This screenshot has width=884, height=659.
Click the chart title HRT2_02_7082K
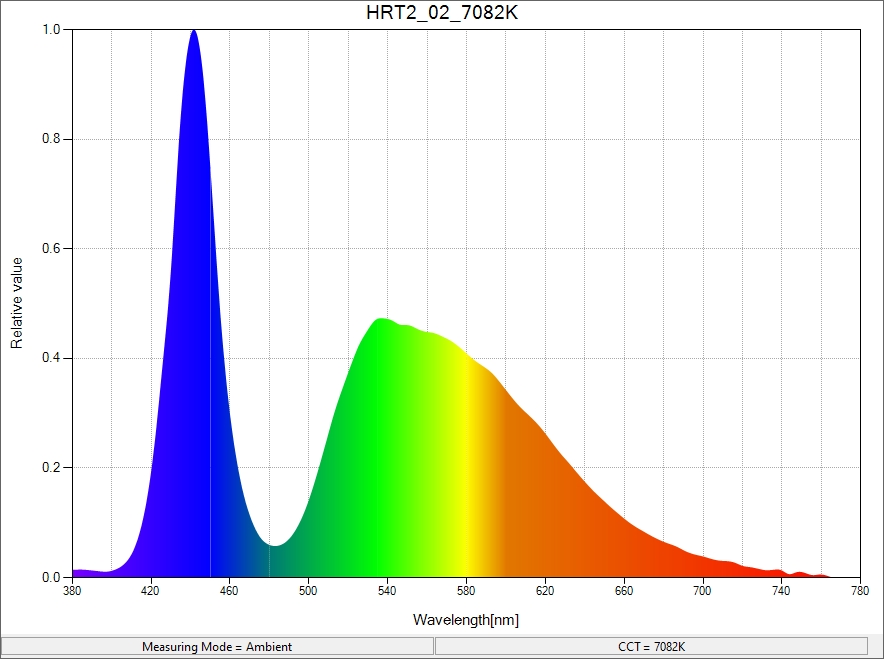[442, 13]
